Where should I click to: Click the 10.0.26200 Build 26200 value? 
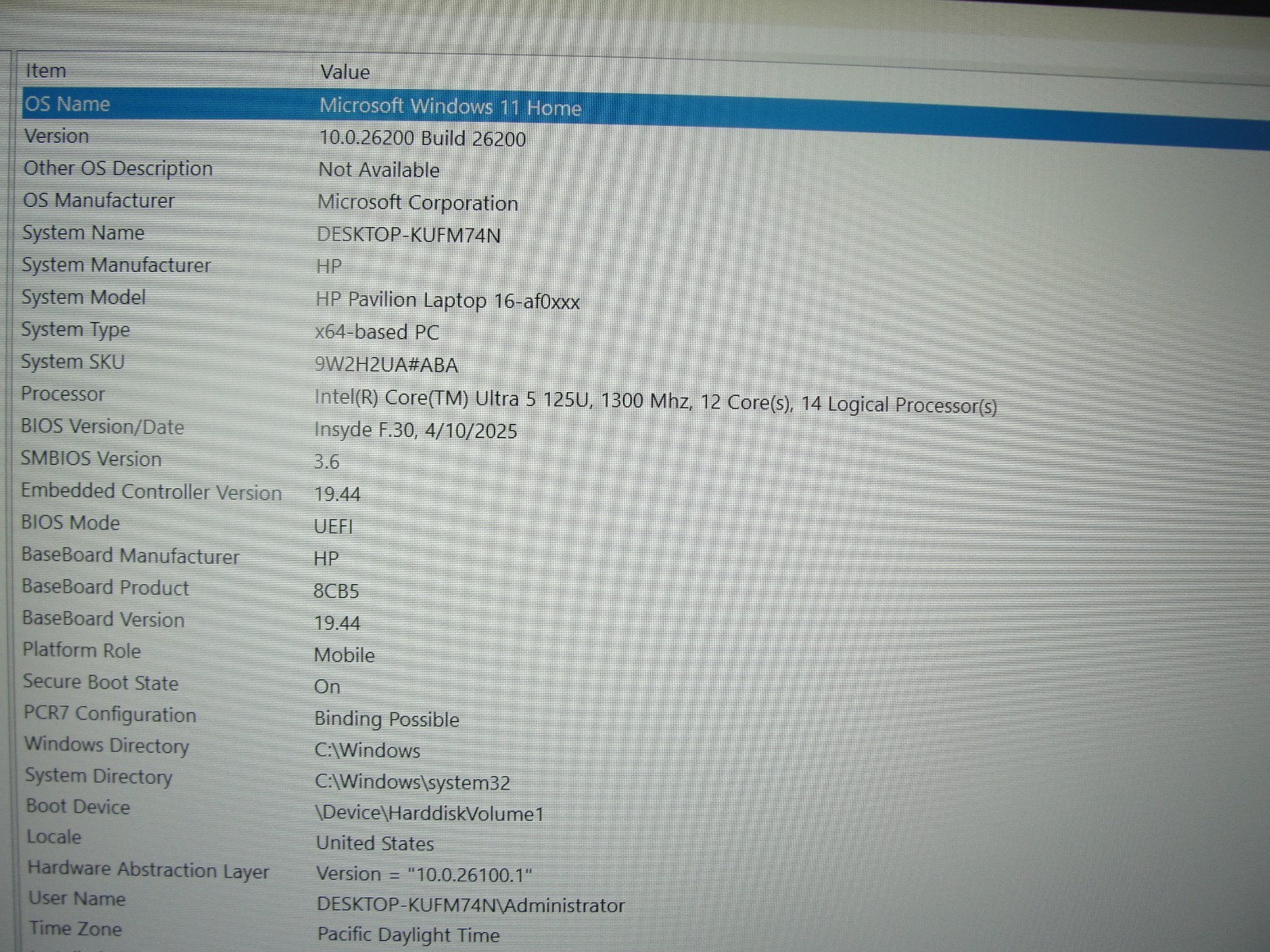[422, 138]
